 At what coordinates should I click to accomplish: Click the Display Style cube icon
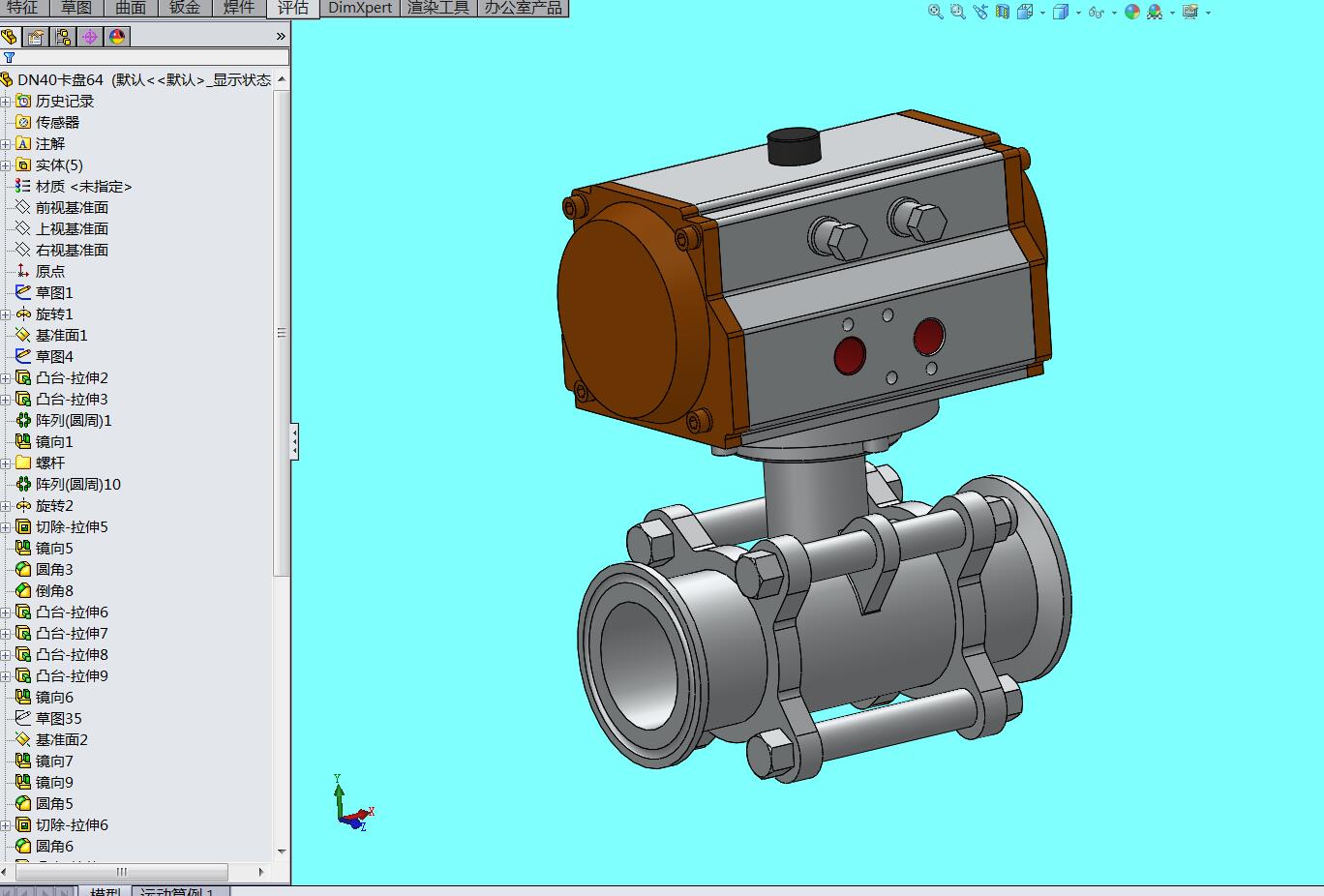pyautogui.click(x=1061, y=12)
